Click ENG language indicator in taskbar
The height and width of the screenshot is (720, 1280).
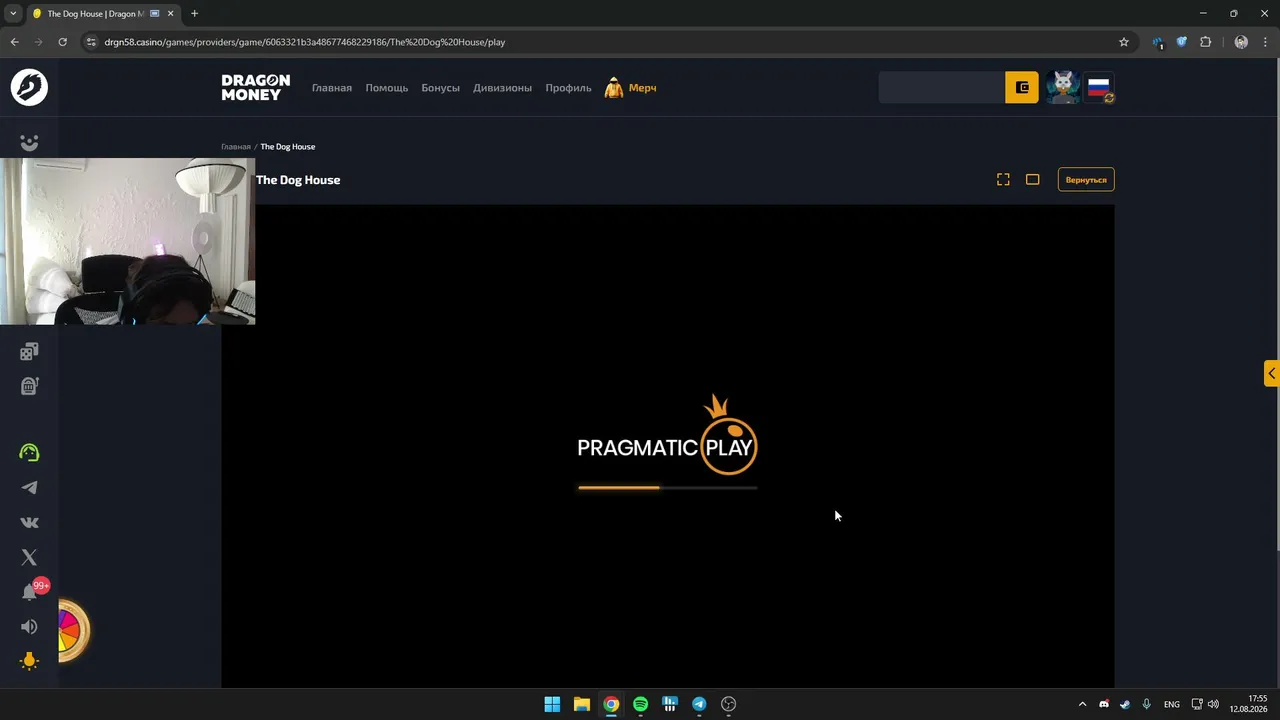click(x=1172, y=704)
